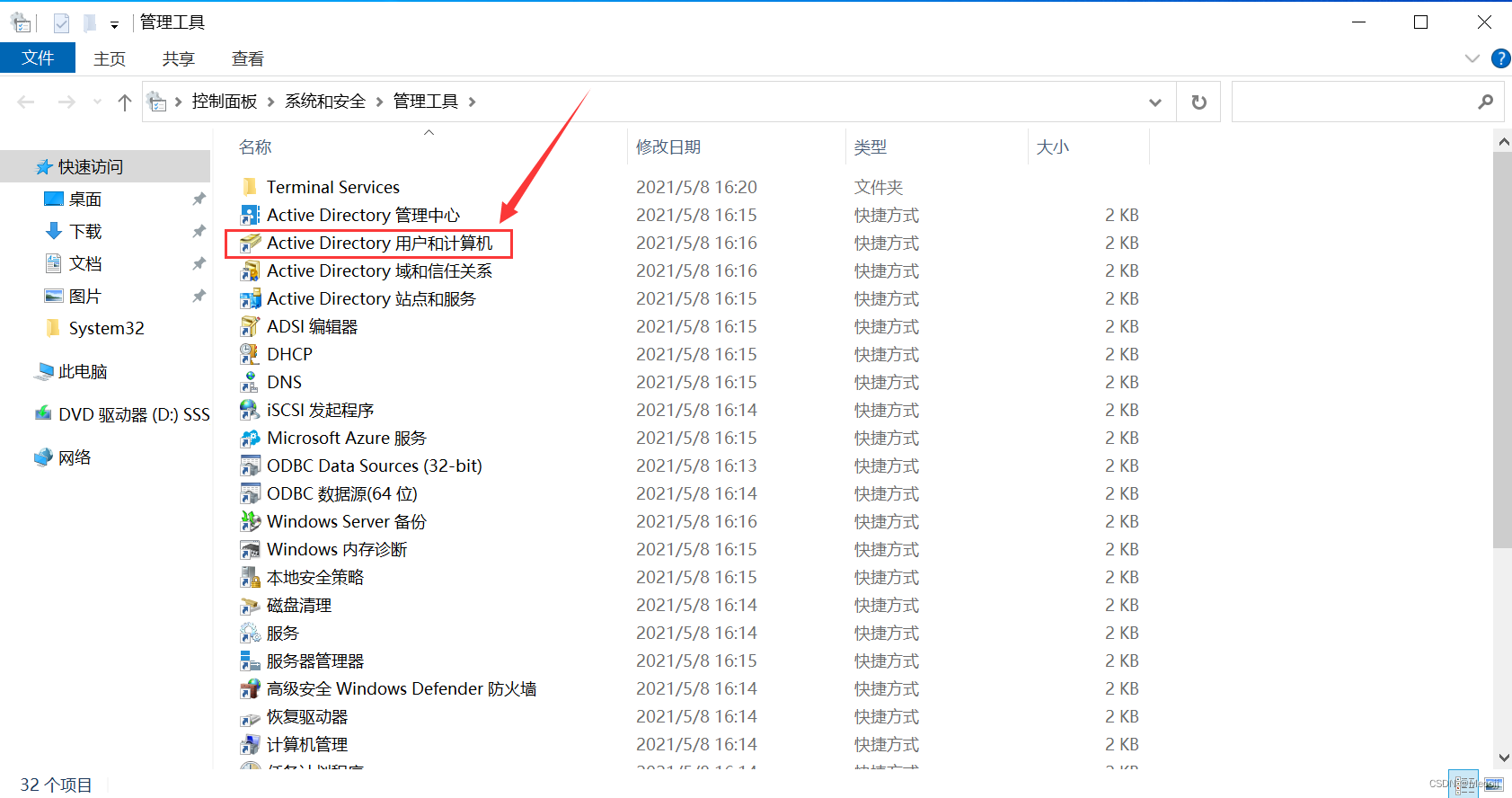Image resolution: width=1512 pixels, height=798 pixels.
Task: Select the DHCP shortcut icon
Action: tap(250, 354)
